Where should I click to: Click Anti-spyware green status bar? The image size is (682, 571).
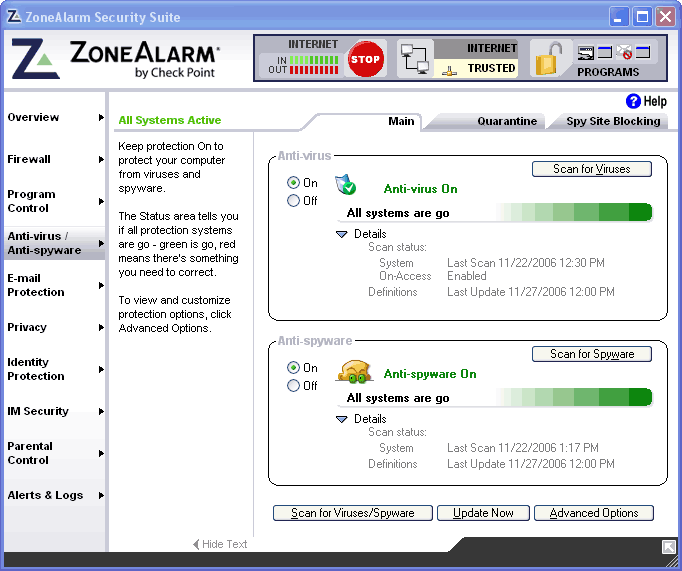[574, 397]
